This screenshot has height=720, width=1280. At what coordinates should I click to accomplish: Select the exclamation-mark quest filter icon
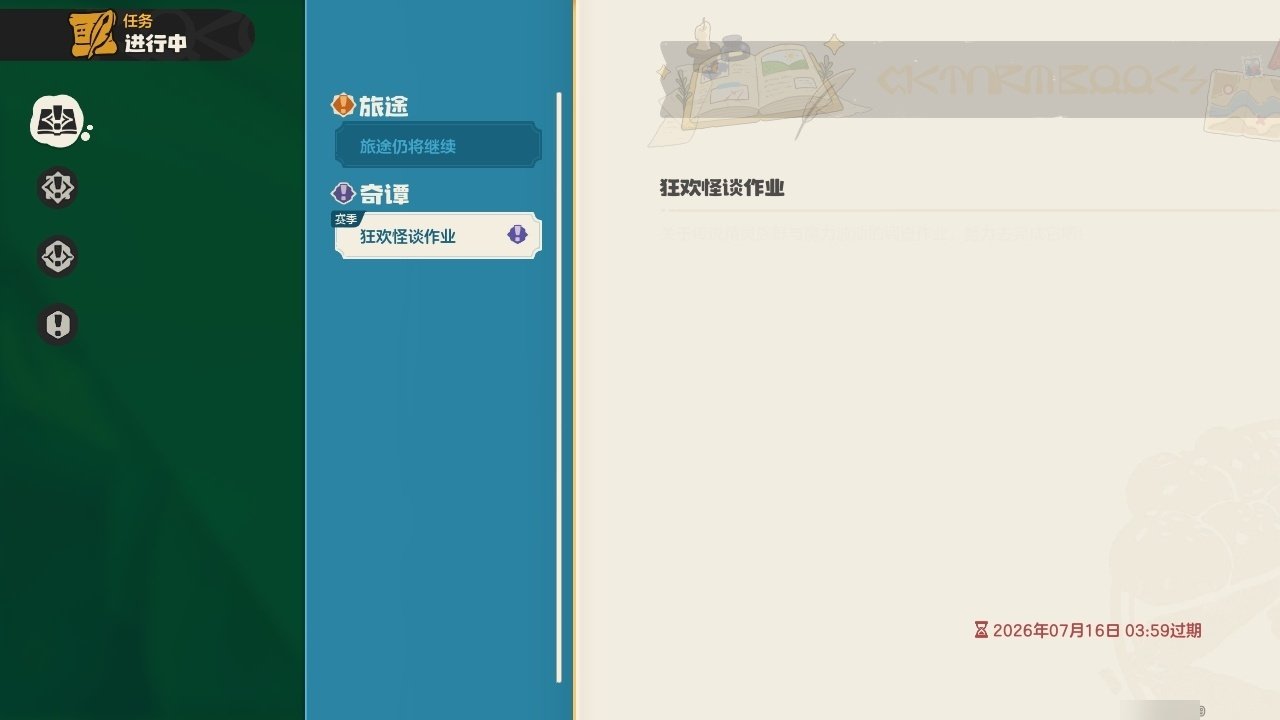point(57,325)
